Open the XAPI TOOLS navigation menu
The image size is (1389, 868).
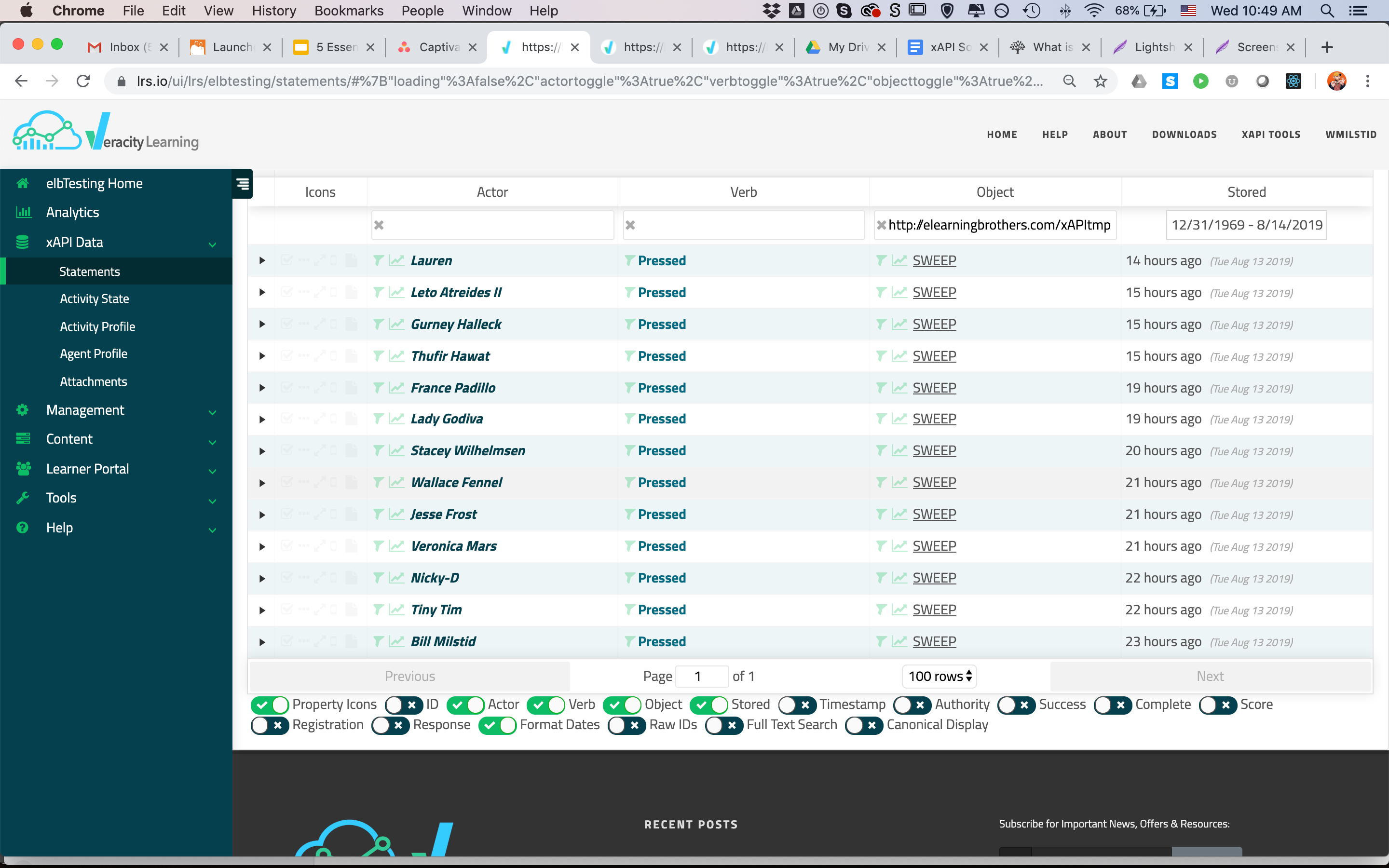1271,135
